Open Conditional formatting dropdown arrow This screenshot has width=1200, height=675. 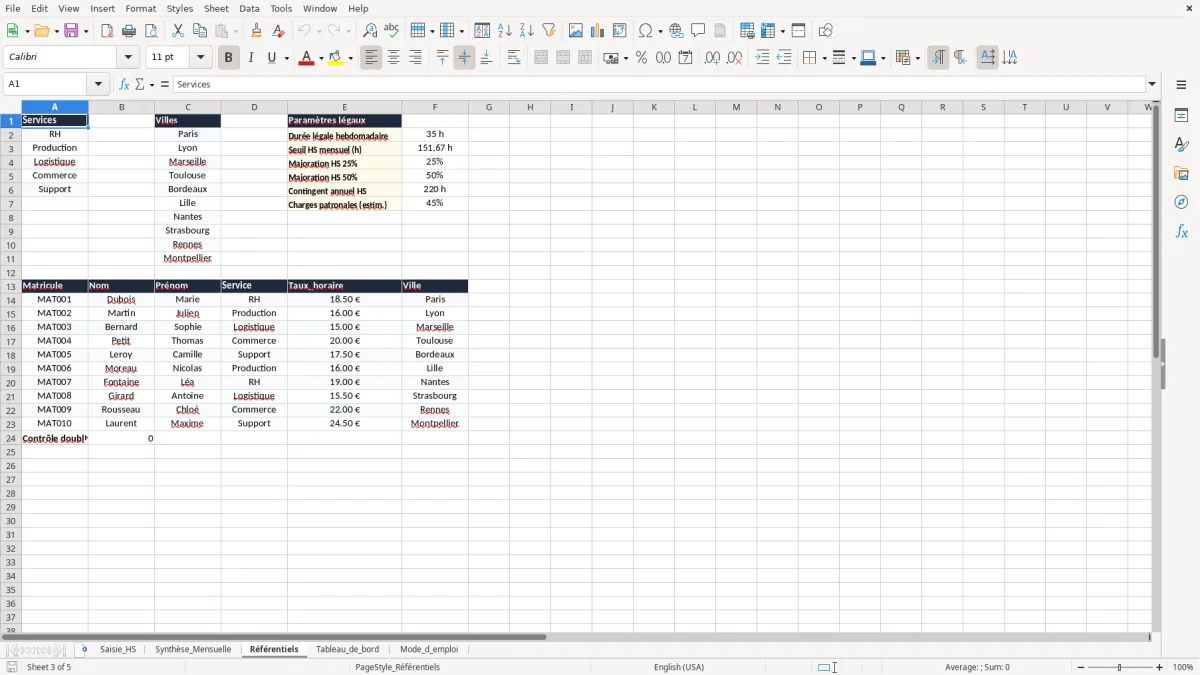point(917,58)
